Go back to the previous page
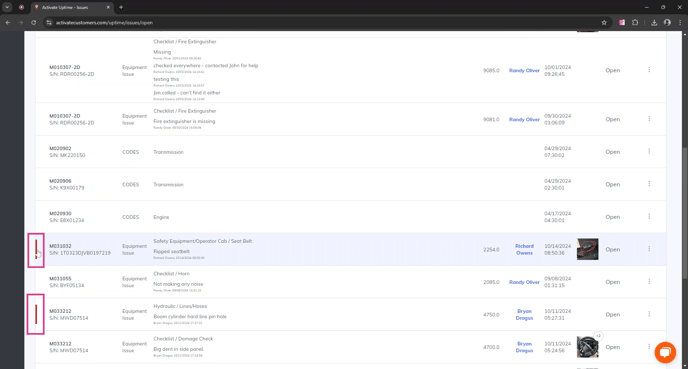This screenshot has width=688, height=369. pos(8,22)
